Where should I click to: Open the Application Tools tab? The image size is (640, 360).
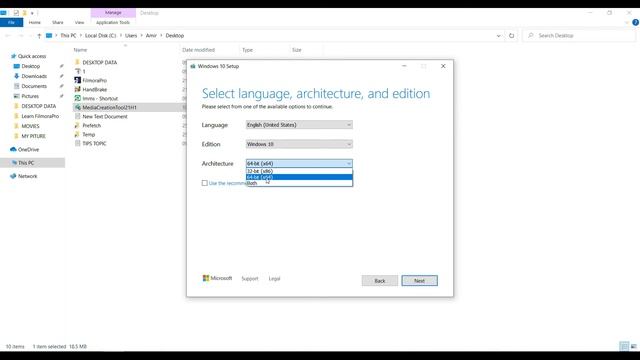pyautogui.click(x=113, y=22)
